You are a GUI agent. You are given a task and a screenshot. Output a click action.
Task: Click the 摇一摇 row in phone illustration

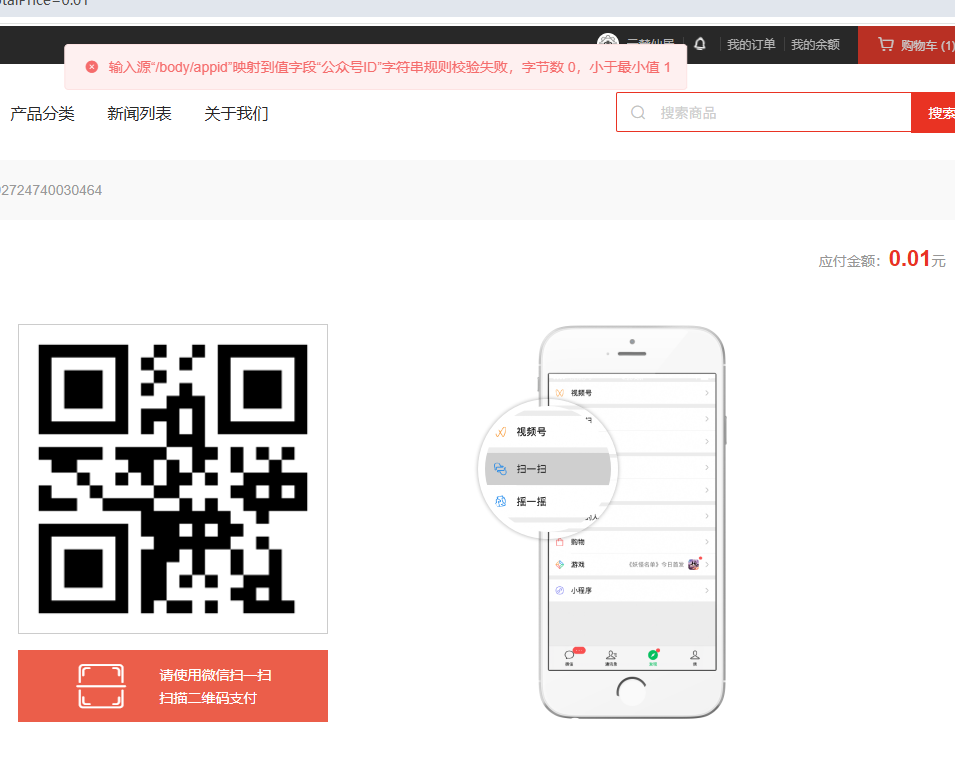point(548,501)
